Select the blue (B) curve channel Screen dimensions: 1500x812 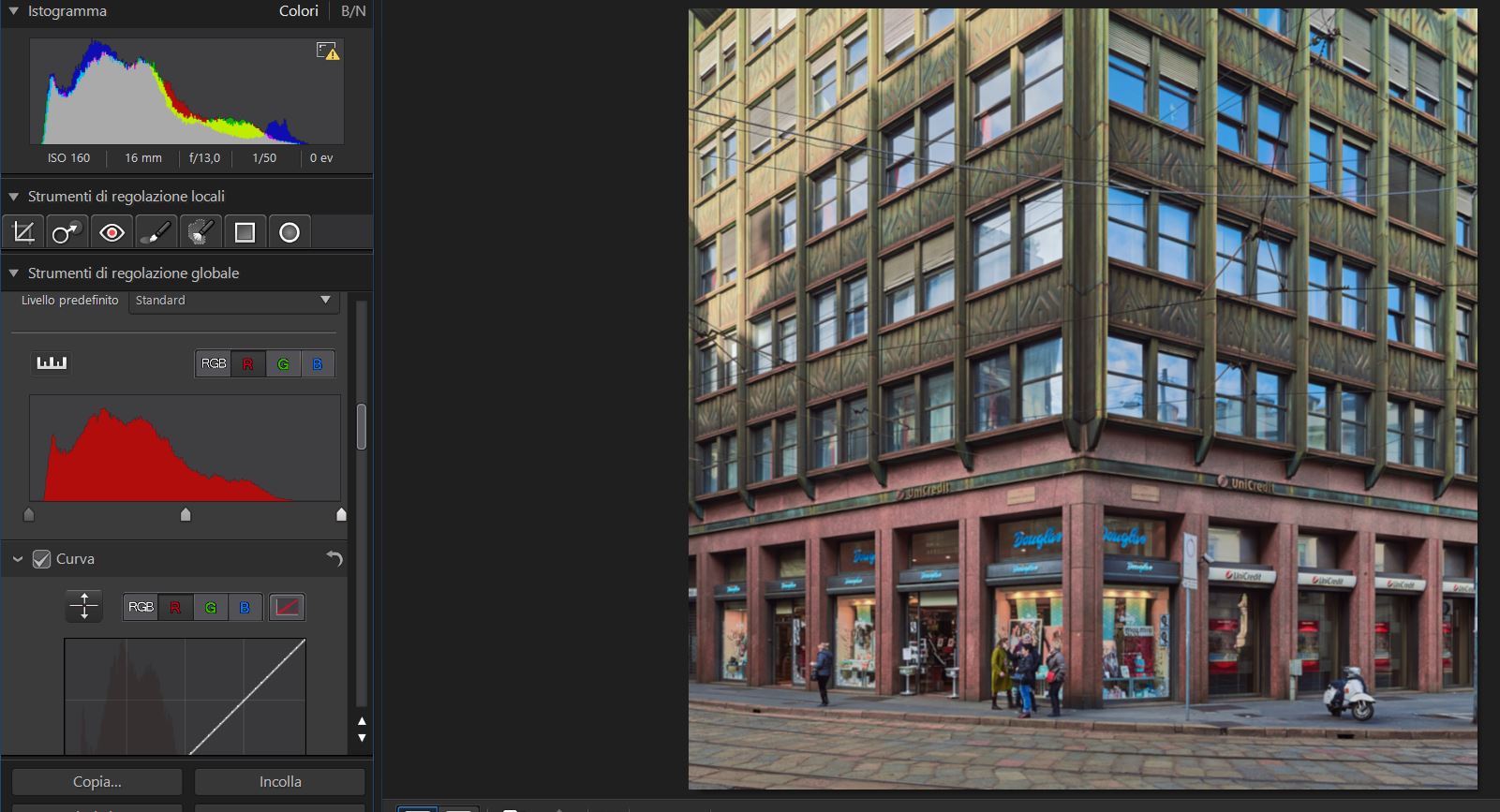[x=245, y=607]
